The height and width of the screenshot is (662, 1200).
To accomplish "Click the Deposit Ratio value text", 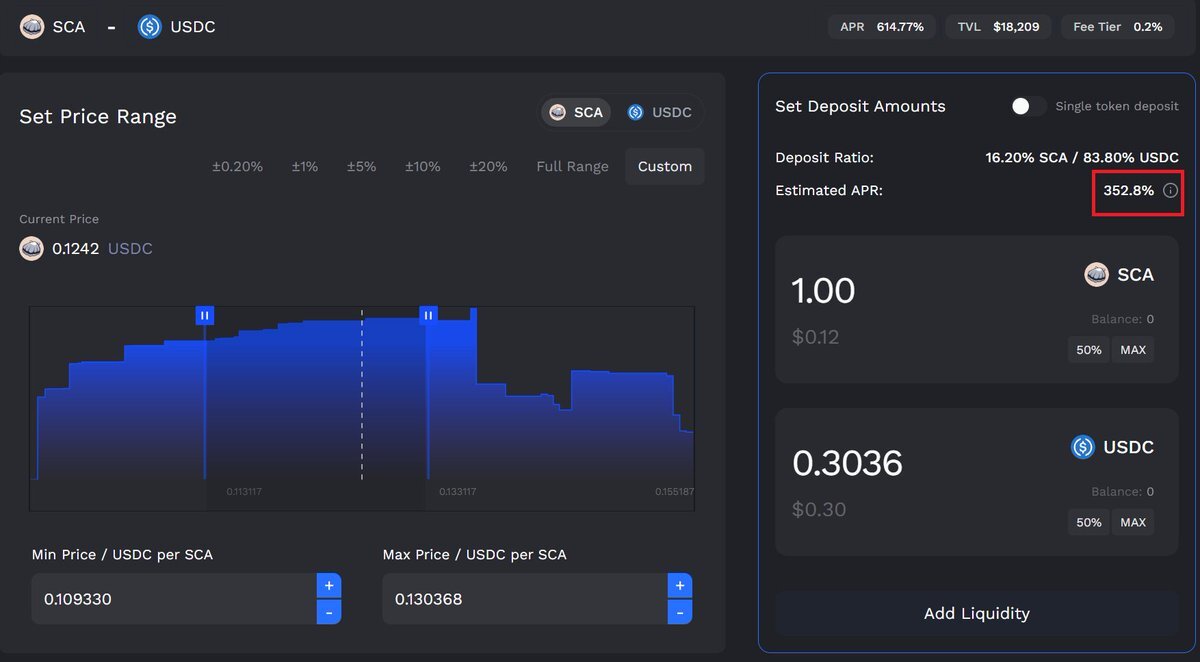I will [x=1082, y=158].
